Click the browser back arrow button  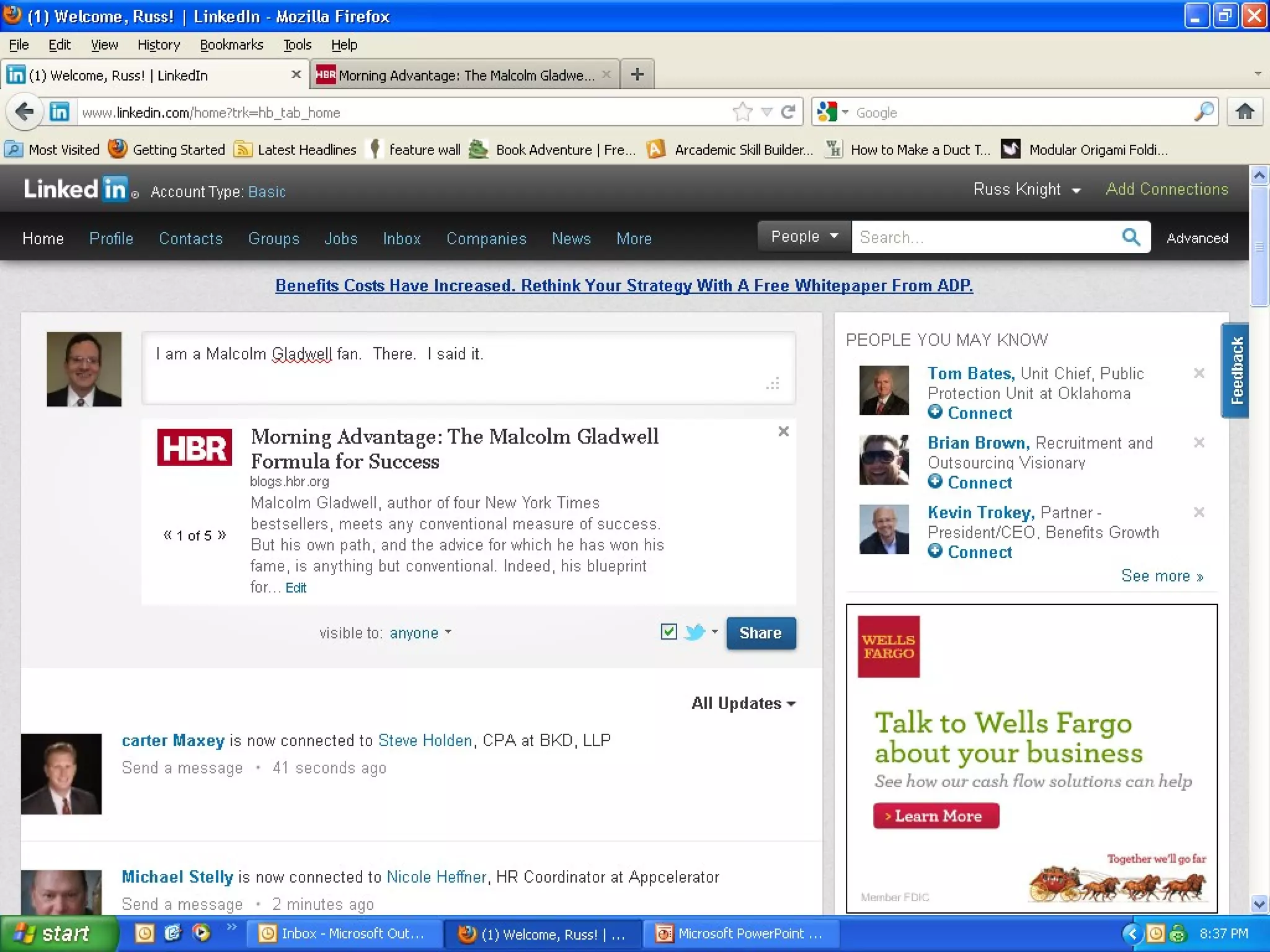point(25,112)
